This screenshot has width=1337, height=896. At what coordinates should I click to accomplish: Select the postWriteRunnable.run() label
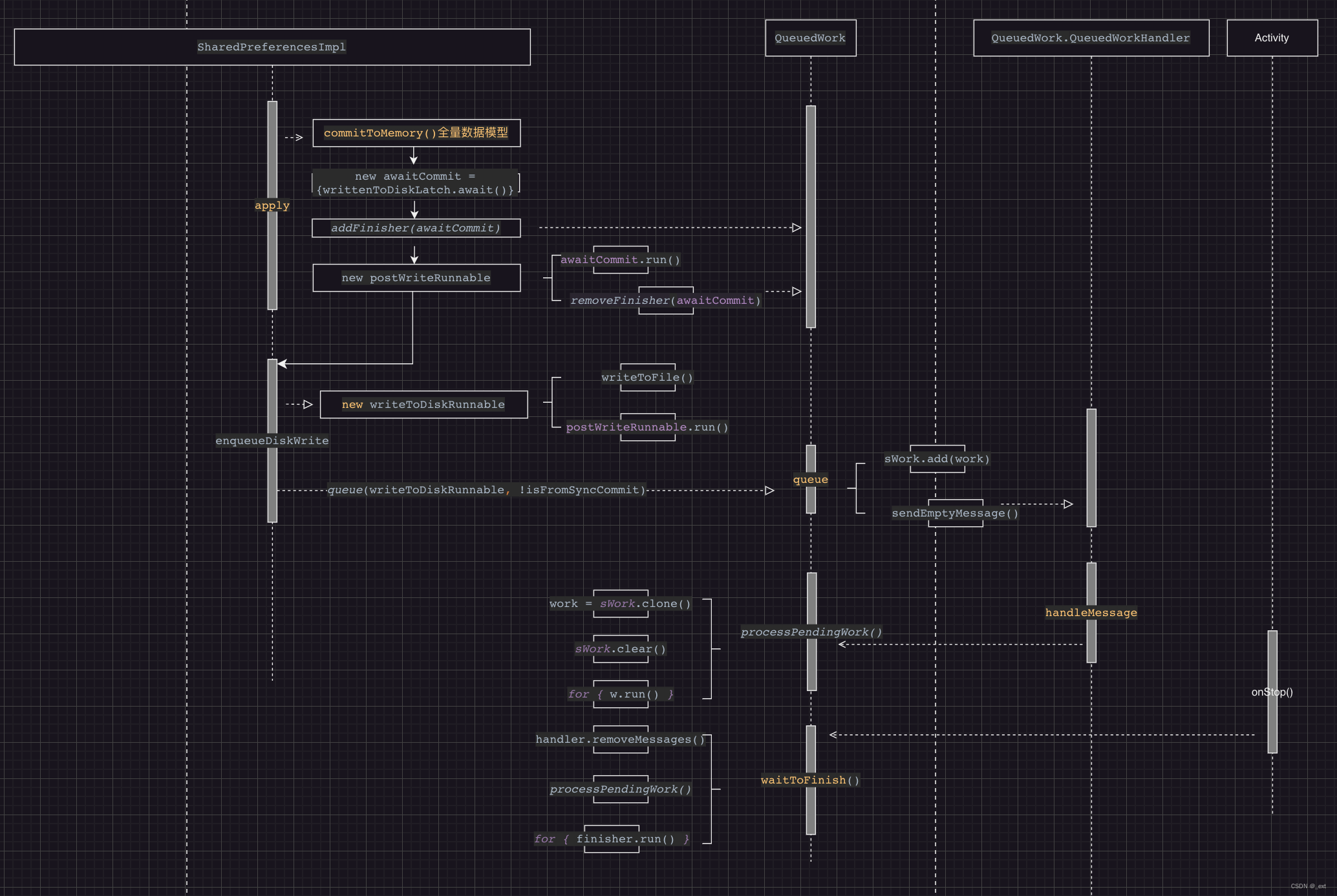click(x=647, y=427)
